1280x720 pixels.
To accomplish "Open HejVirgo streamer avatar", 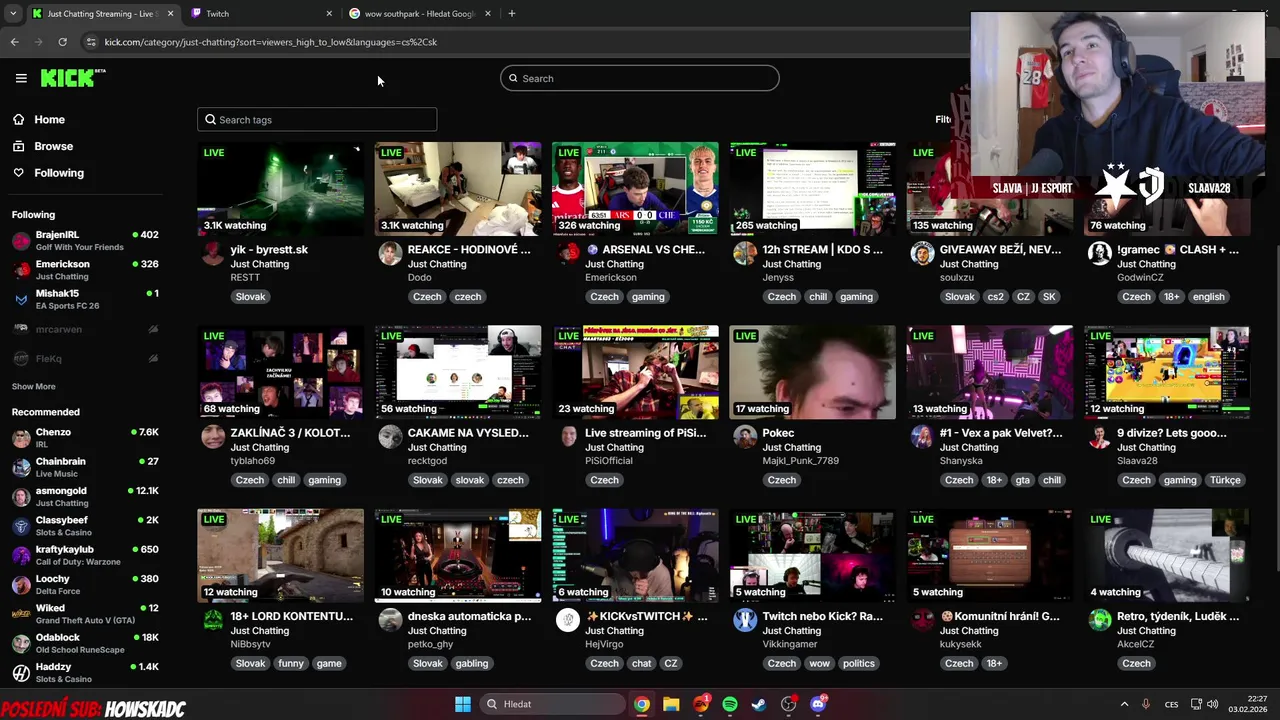I will click(x=568, y=620).
